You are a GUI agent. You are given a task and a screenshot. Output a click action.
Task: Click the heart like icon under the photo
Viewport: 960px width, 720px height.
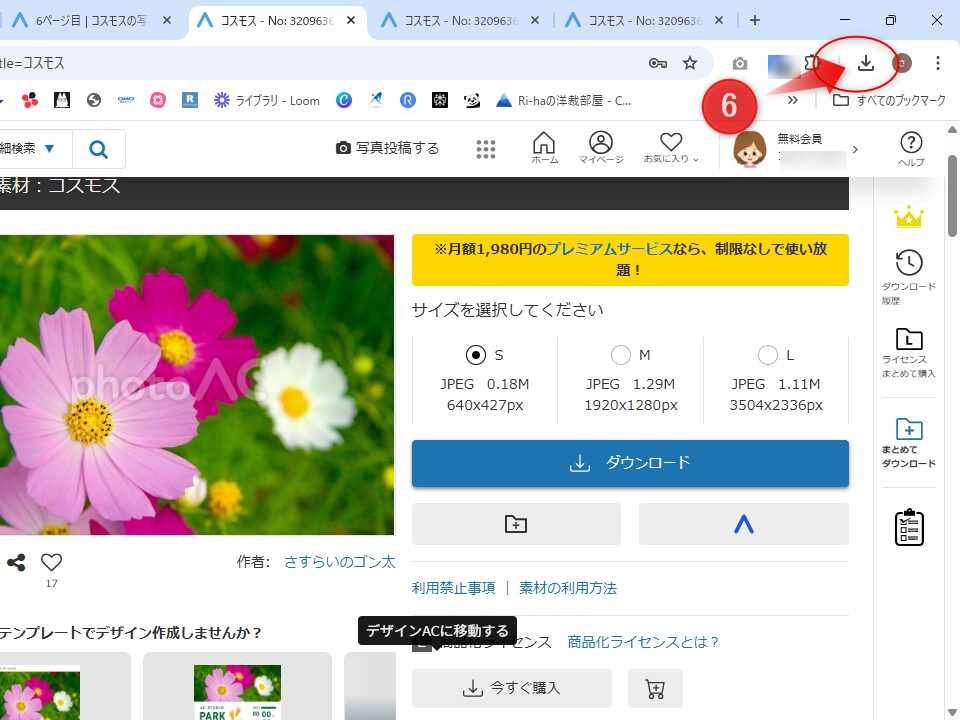tap(51, 563)
